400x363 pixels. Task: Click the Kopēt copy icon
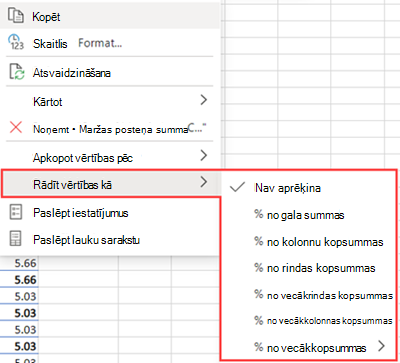pos(16,15)
